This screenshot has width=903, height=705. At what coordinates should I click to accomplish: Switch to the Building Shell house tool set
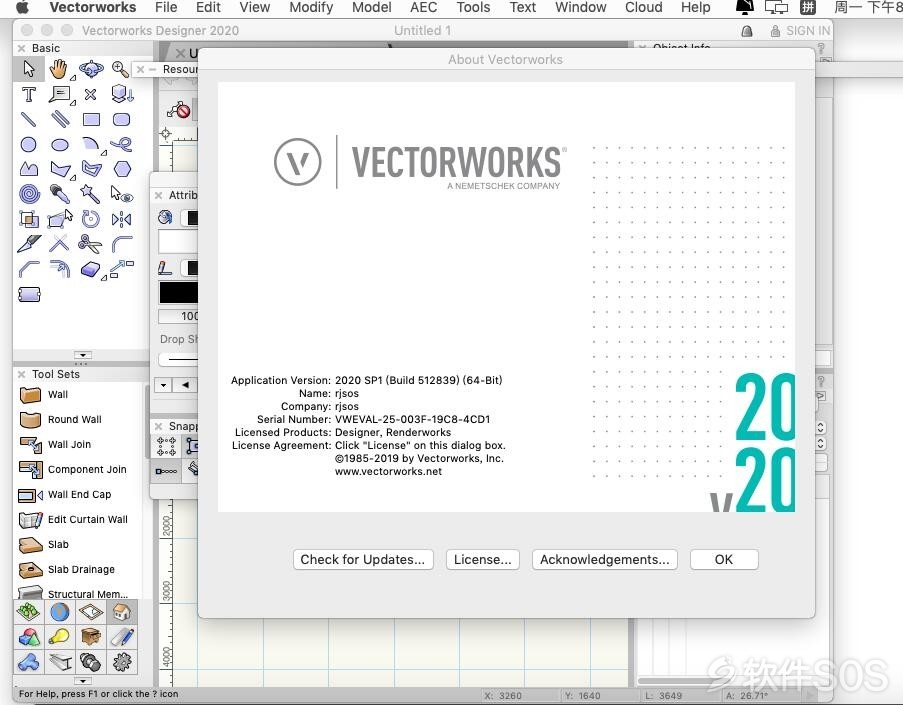click(x=122, y=612)
